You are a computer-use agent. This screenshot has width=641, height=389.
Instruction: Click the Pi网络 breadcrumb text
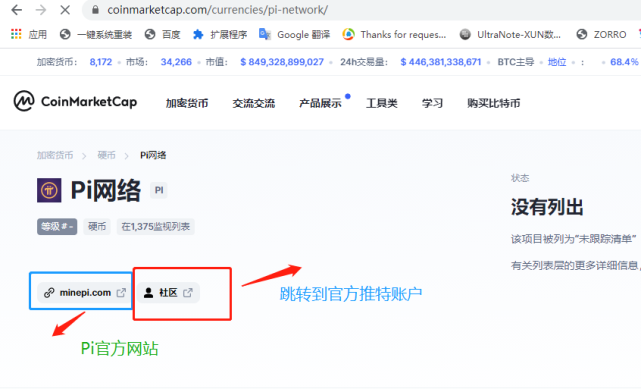click(153, 155)
